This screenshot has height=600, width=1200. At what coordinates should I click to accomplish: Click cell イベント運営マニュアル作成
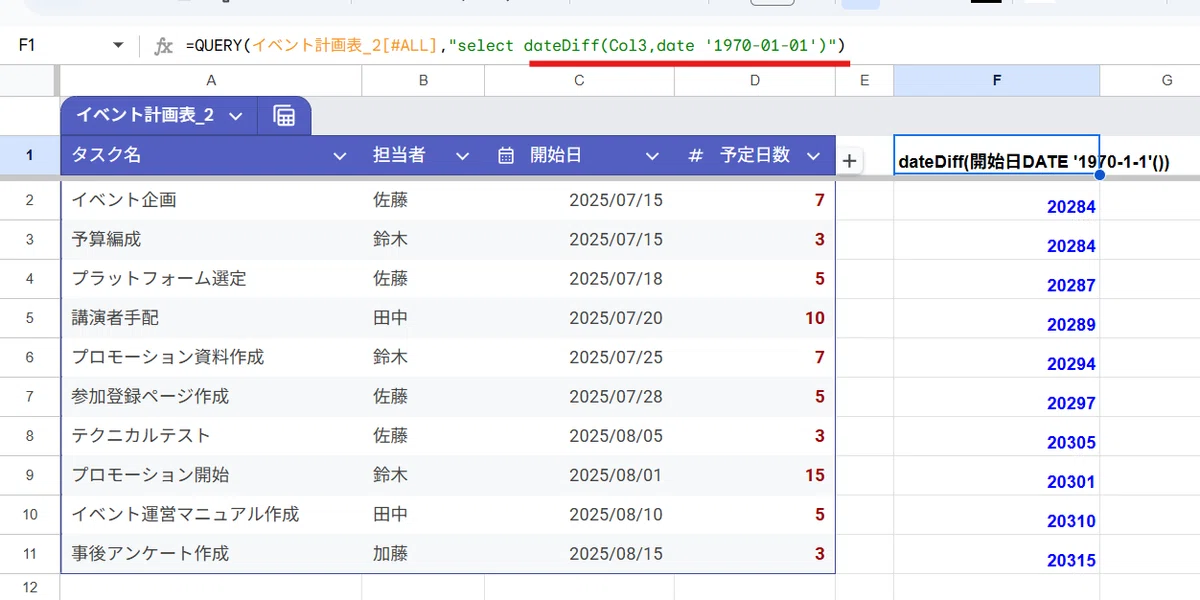point(211,515)
